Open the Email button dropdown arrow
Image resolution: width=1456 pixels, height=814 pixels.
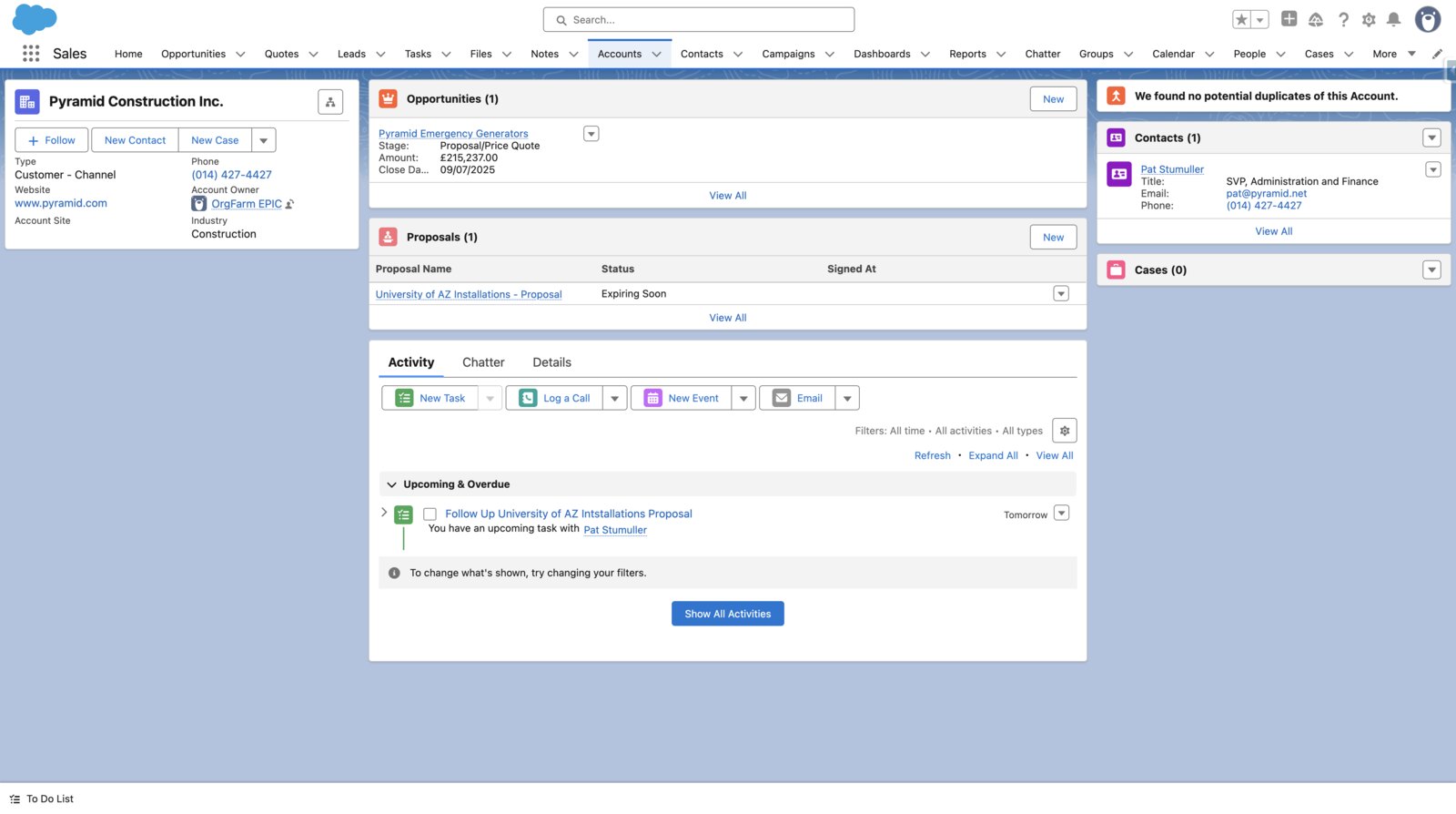847,398
